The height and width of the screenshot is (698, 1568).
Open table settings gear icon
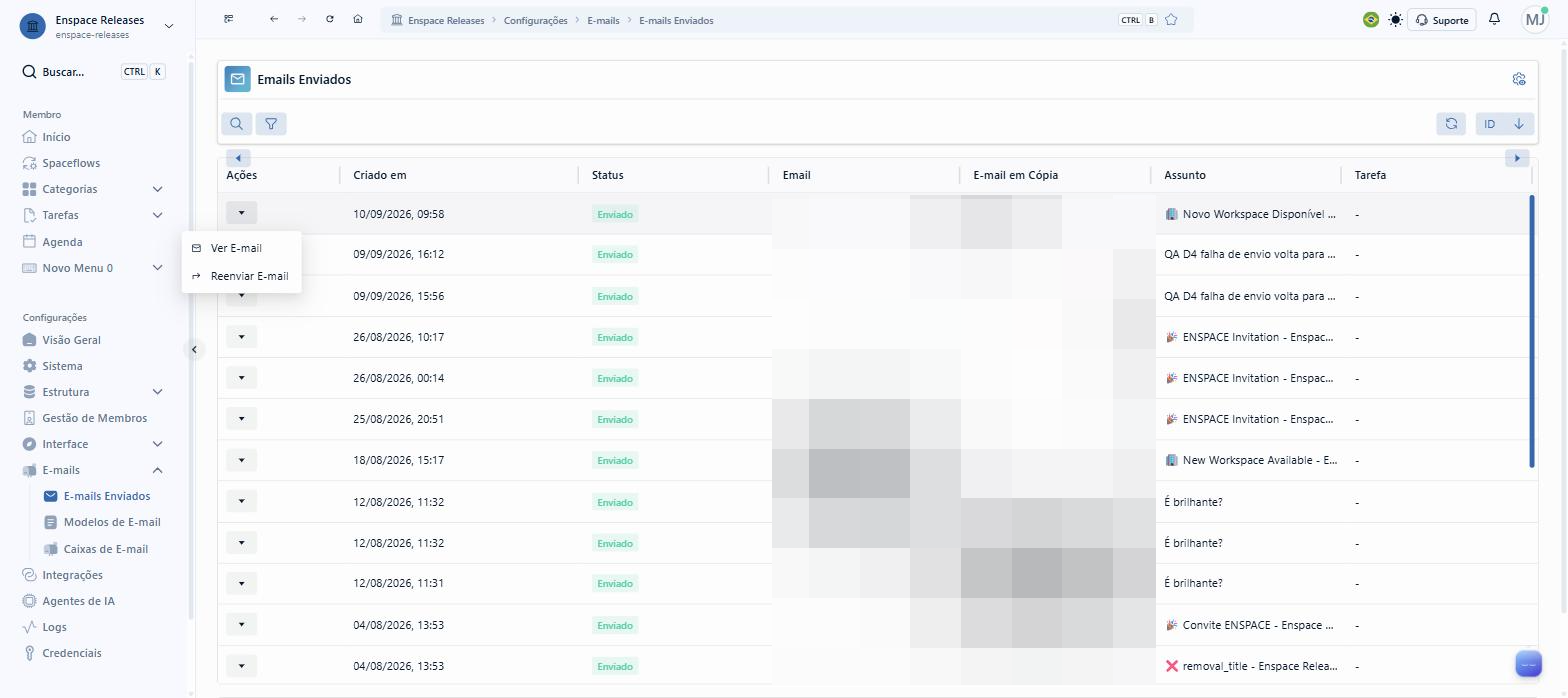(1519, 79)
